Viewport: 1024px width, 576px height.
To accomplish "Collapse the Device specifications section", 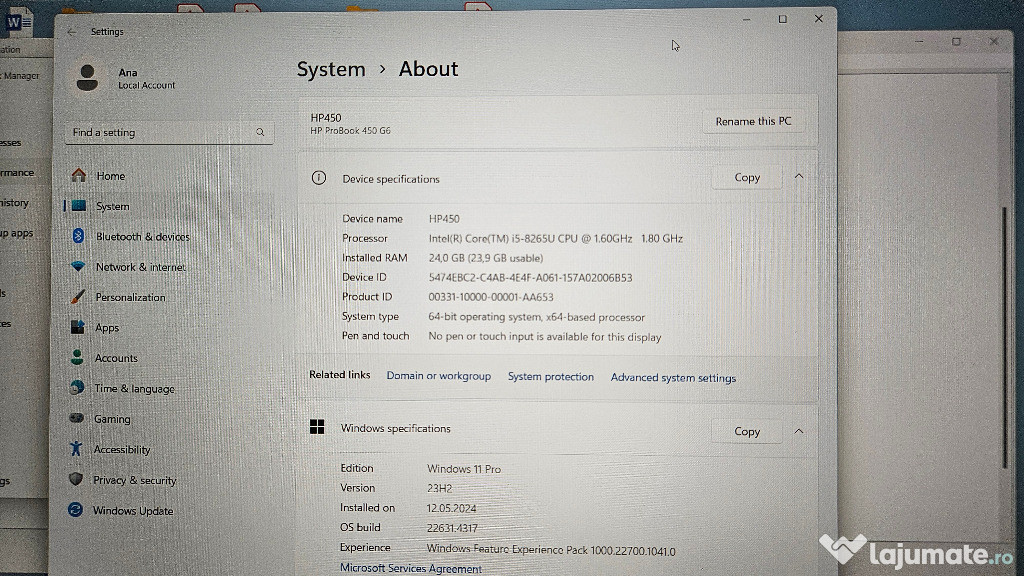I will pos(799,177).
